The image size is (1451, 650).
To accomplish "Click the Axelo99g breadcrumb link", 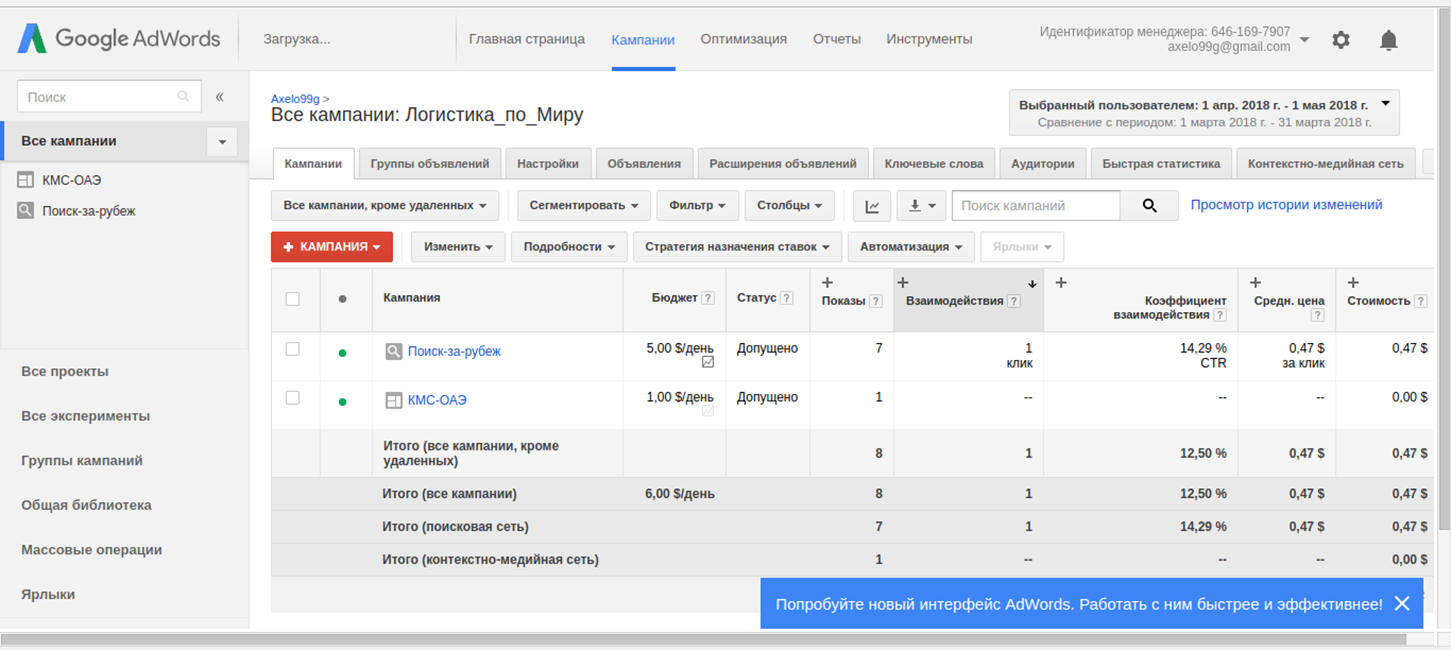I will tap(295, 99).
